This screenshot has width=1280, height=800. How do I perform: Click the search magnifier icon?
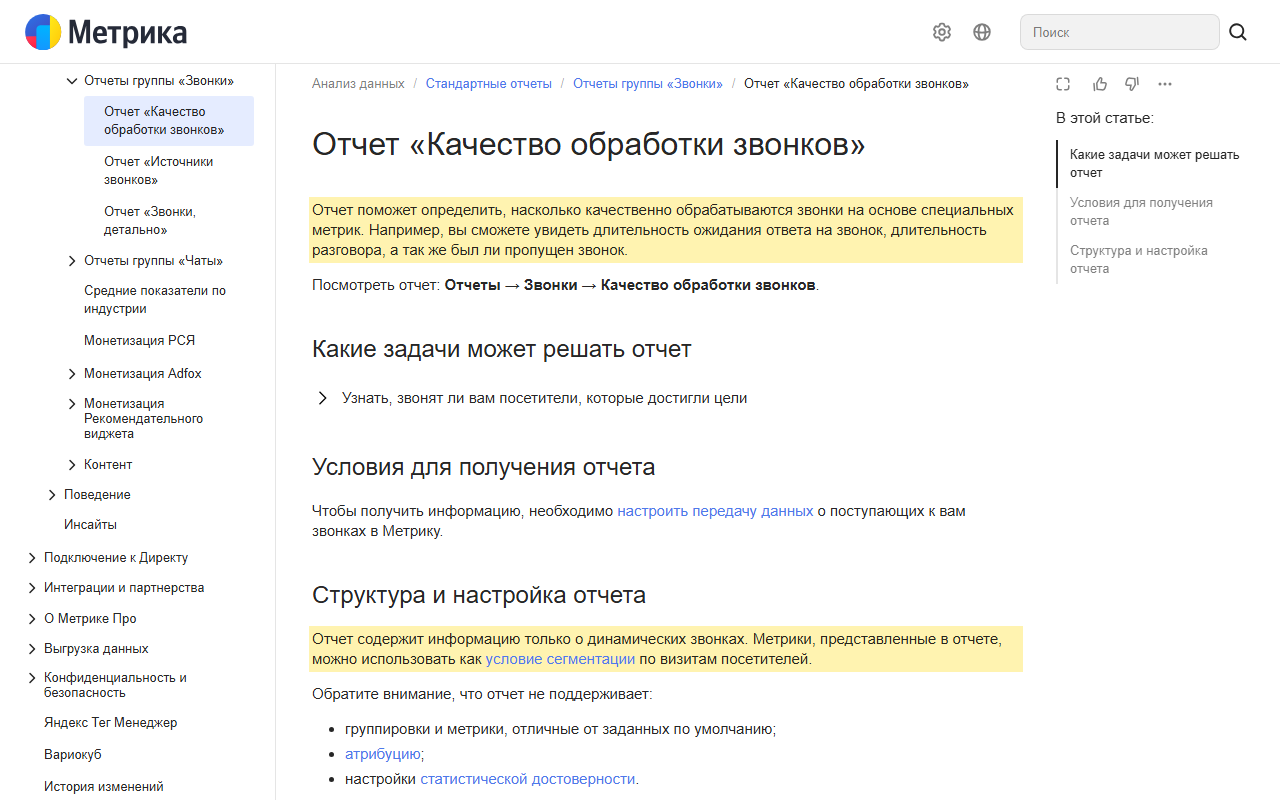point(1238,32)
